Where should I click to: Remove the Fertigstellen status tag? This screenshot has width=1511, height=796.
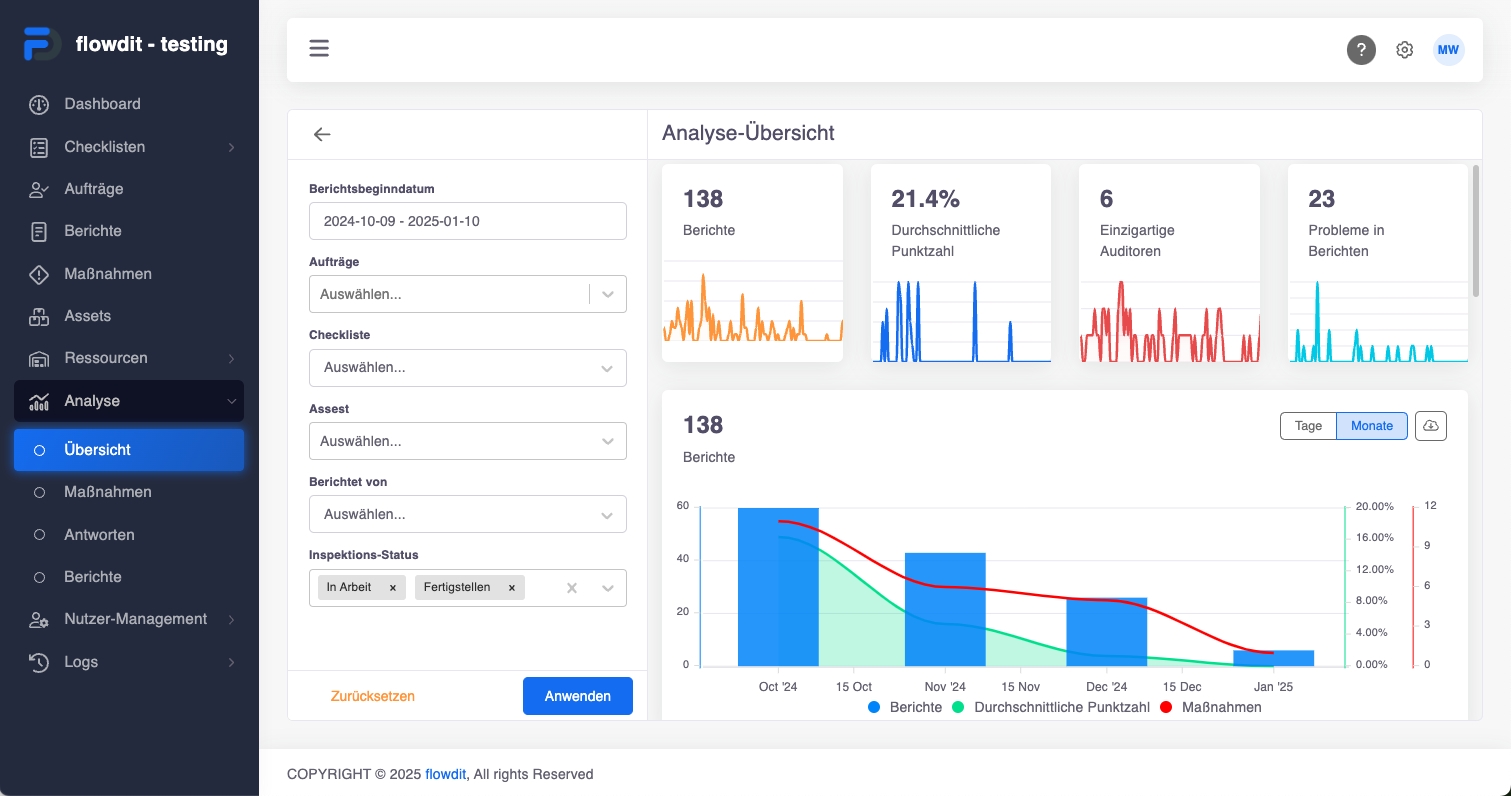tap(511, 588)
